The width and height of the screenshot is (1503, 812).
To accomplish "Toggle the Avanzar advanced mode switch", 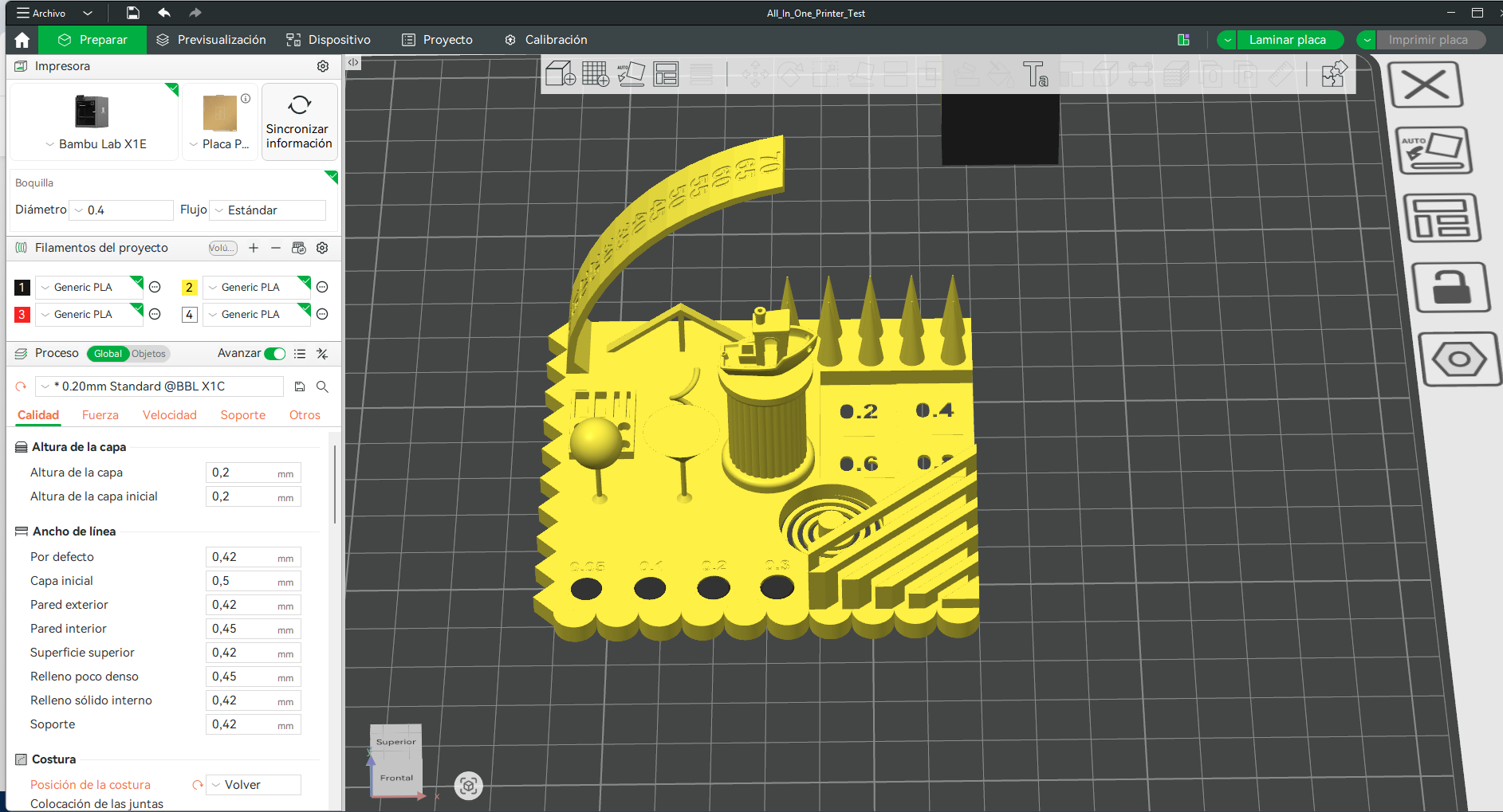I will point(275,354).
